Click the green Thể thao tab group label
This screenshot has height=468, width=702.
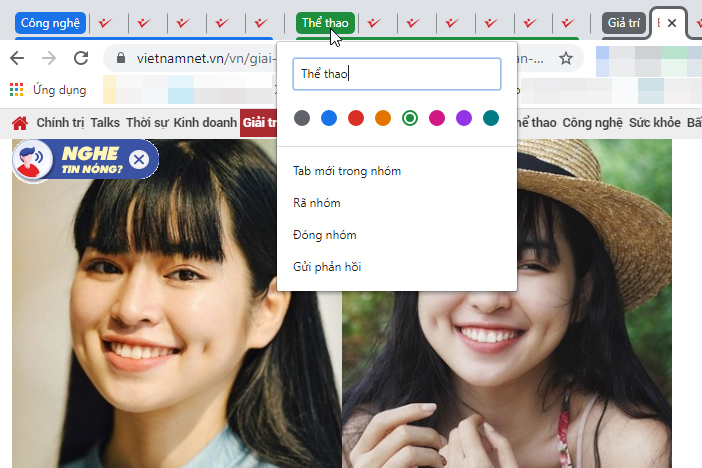(325, 23)
